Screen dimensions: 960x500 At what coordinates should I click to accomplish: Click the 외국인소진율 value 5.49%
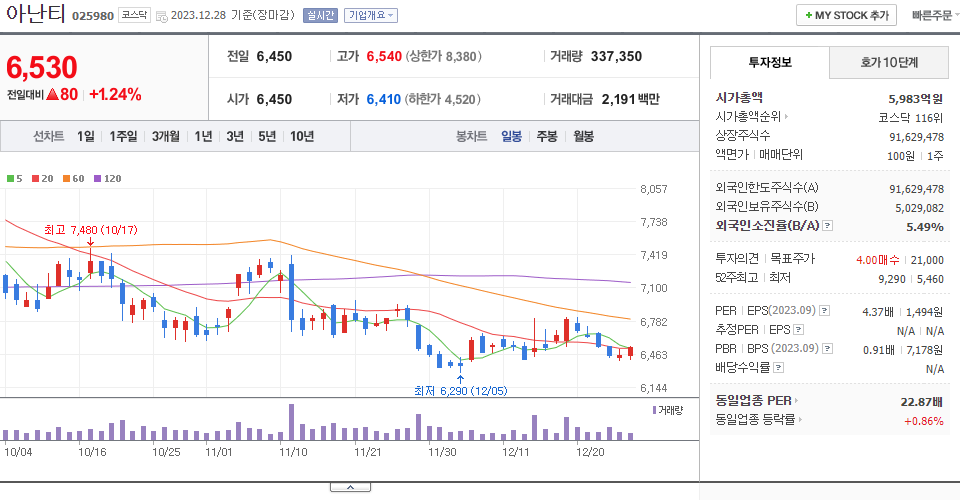pos(924,227)
